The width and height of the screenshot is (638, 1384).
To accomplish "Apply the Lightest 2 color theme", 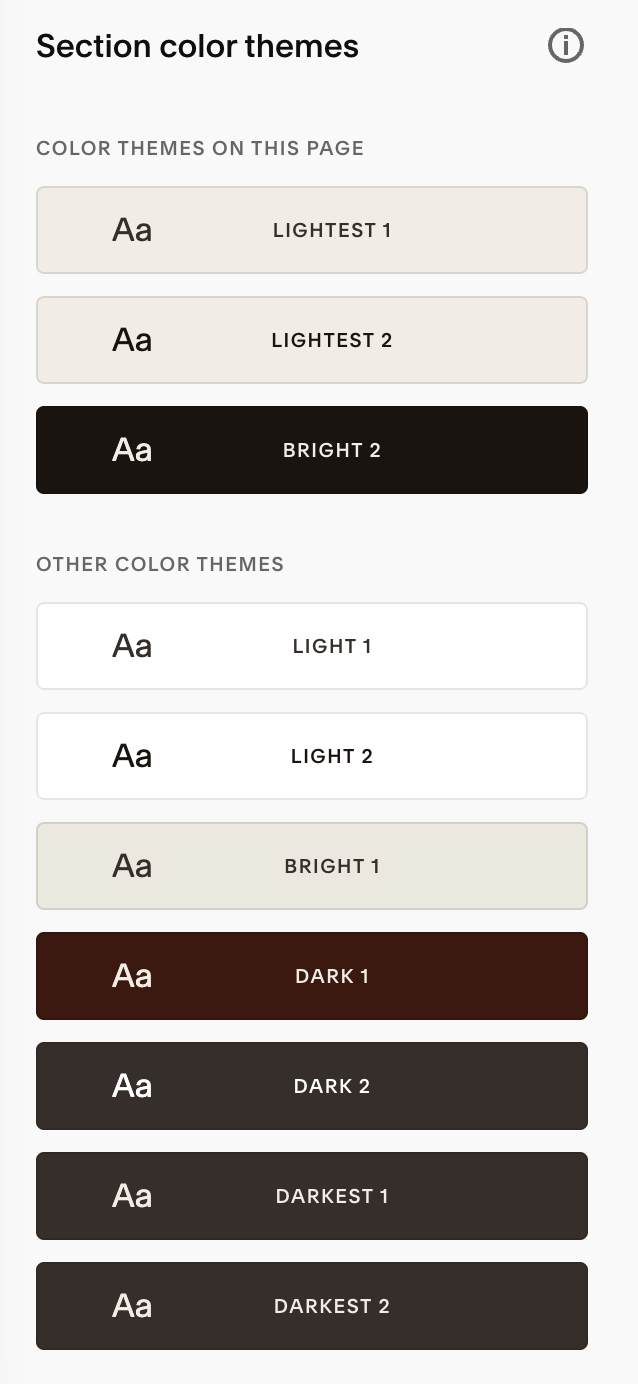I will pyautogui.click(x=312, y=340).
